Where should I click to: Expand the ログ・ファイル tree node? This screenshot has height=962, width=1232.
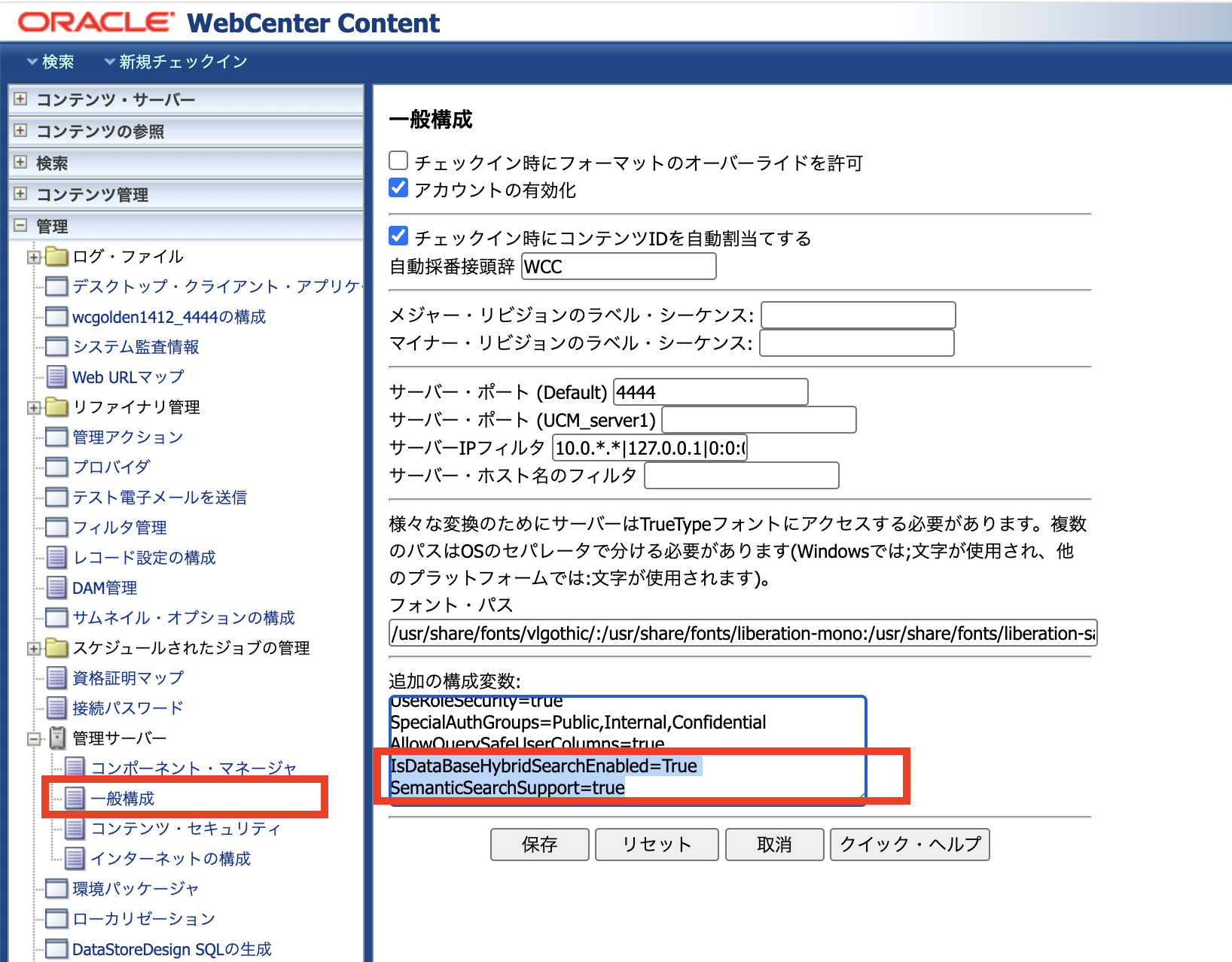click(x=33, y=257)
